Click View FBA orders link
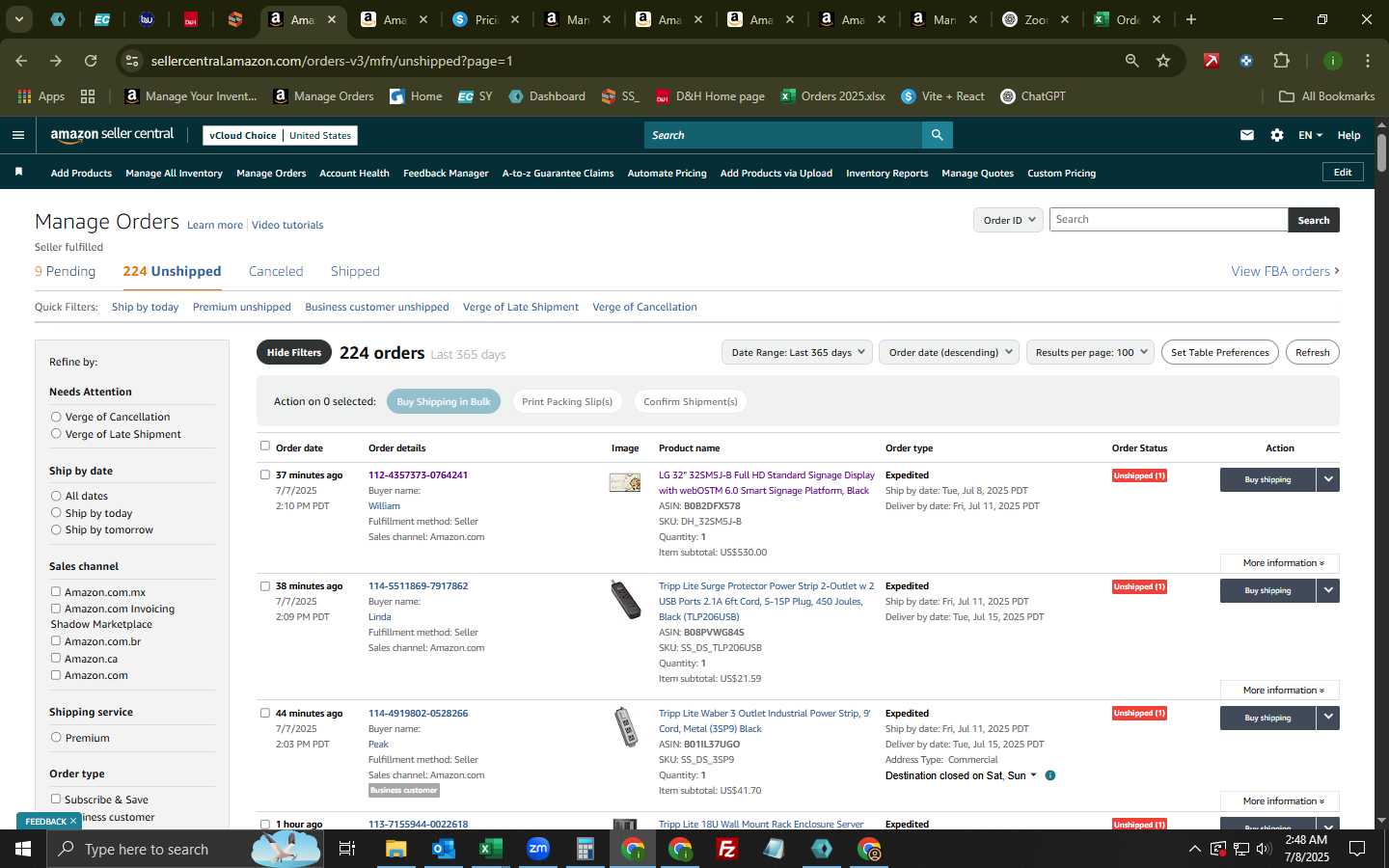 tap(1285, 271)
